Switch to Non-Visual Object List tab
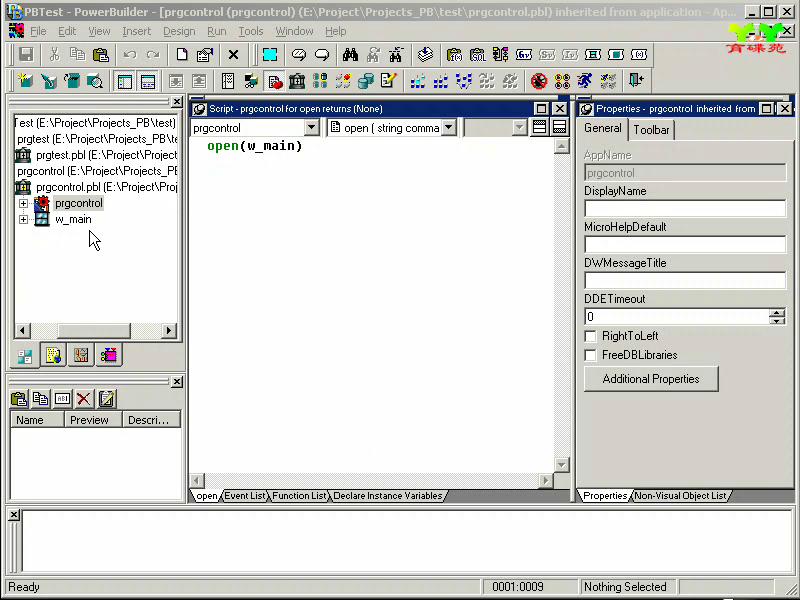The image size is (800, 600). [x=680, y=495]
